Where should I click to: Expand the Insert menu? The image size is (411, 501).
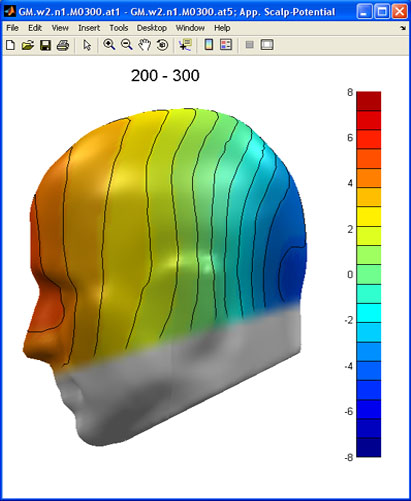coord(89,28)
